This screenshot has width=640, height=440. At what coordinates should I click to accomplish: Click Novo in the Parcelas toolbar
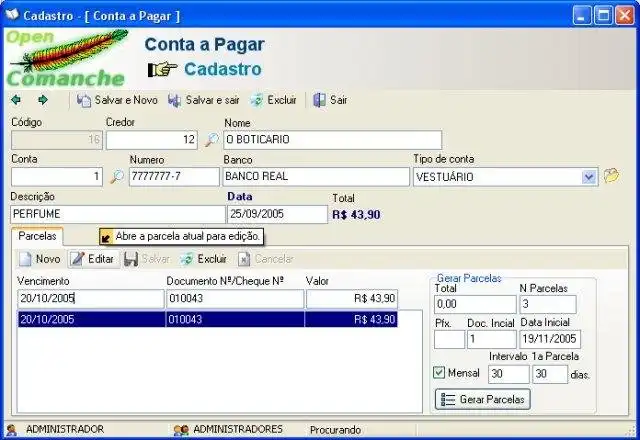(40, 259)
